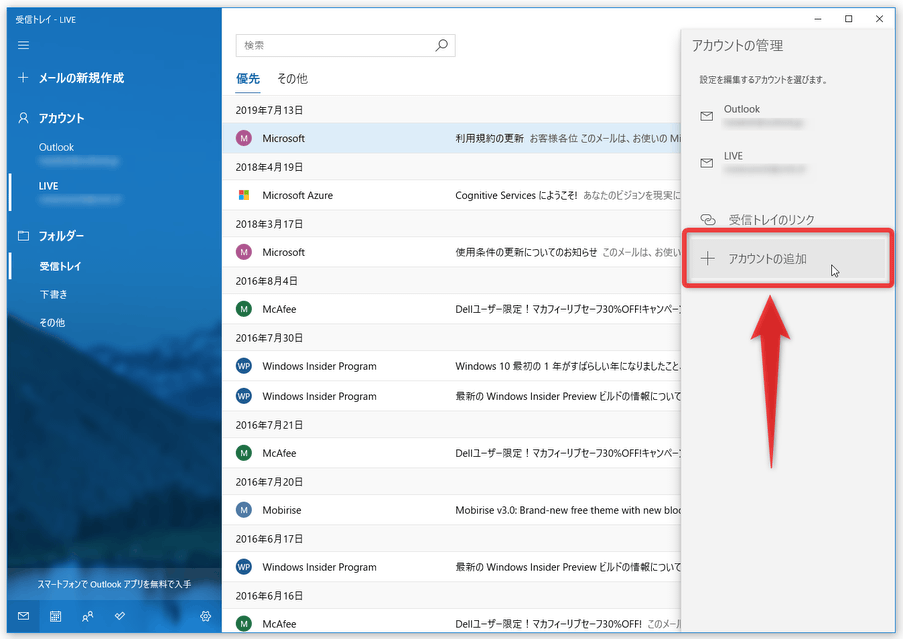
Task: Open the People icon in bottom bar
Action: tap(88, 616)
